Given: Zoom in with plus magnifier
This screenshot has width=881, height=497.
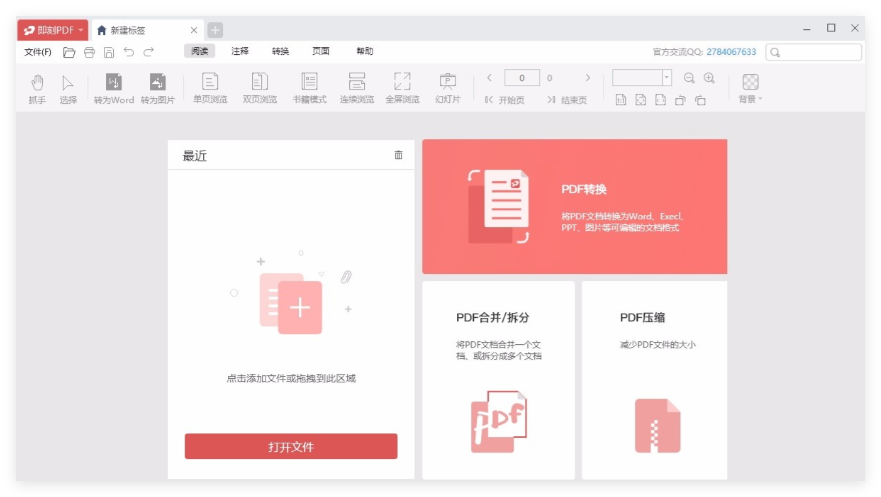Looking at the screenshot, I should click(x=710, y=78).
